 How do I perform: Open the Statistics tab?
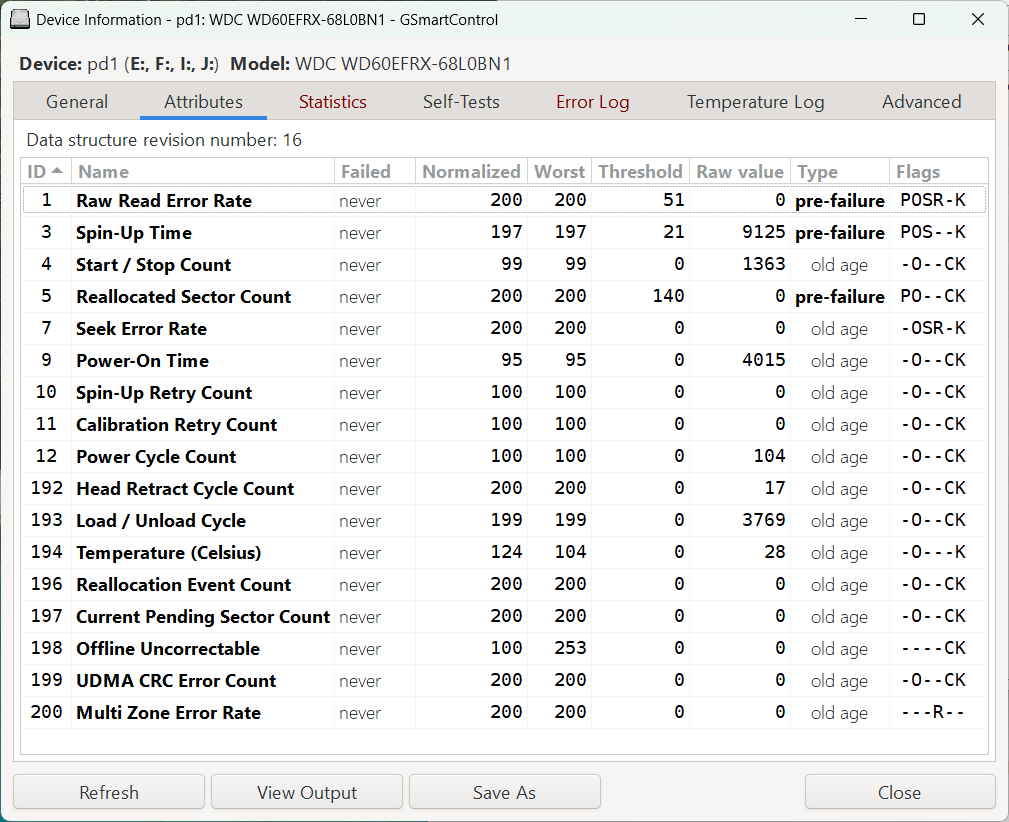tap(333, 102)
